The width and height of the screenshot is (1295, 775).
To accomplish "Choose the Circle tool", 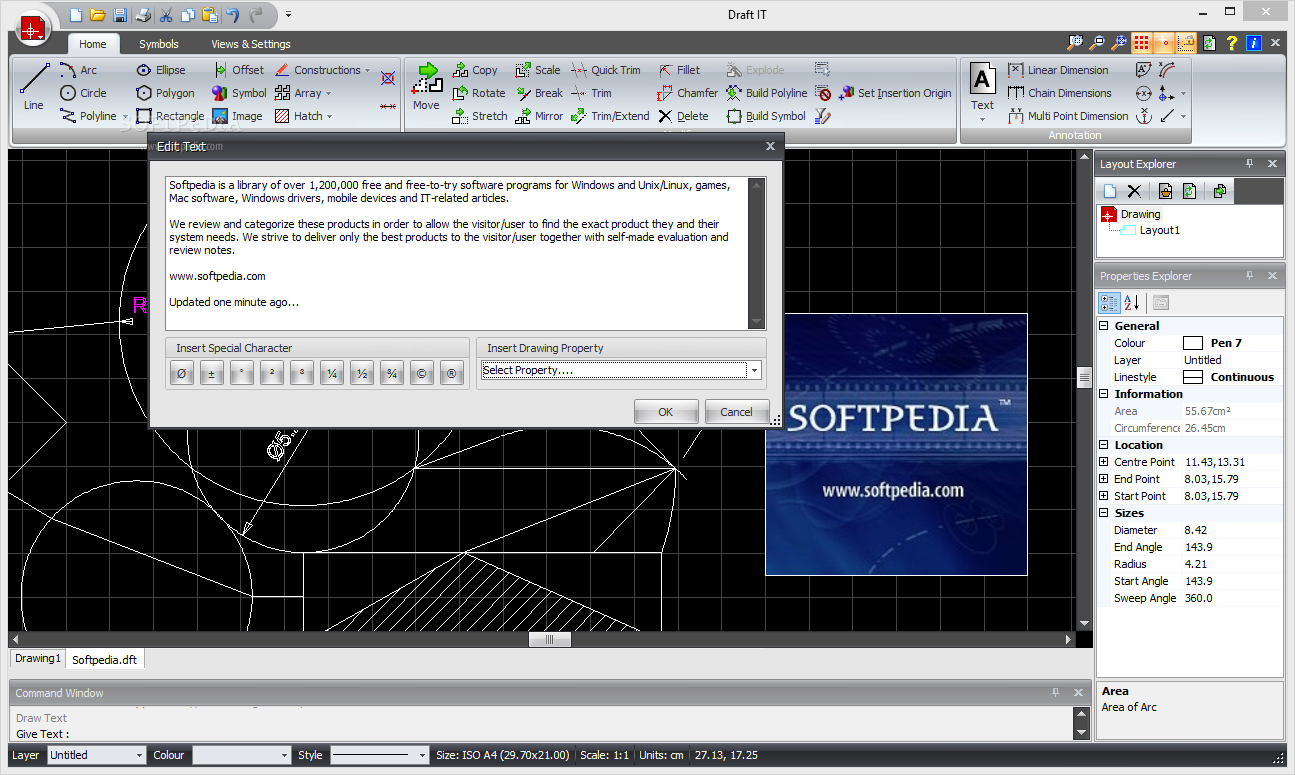I will (83, 93).
